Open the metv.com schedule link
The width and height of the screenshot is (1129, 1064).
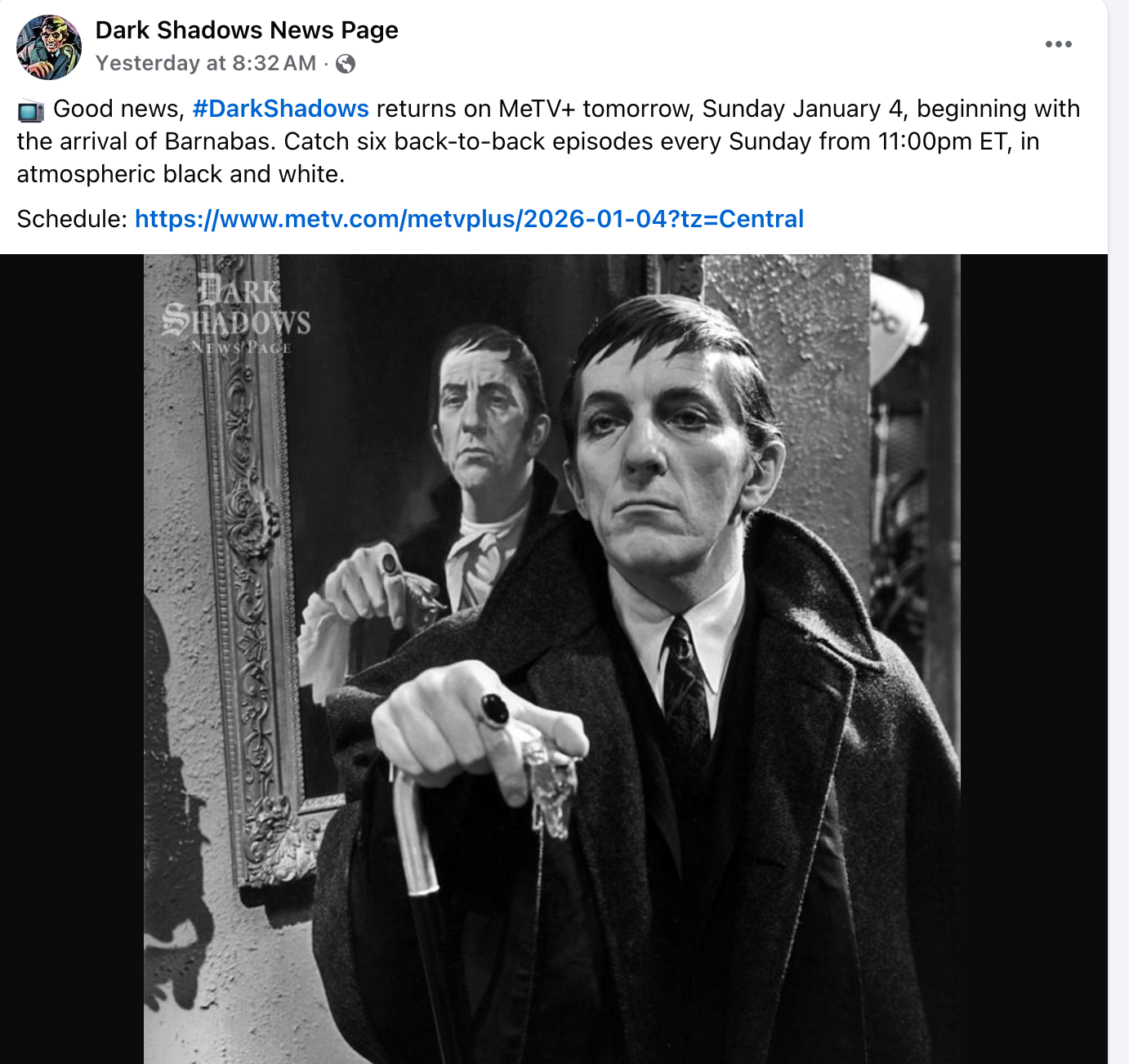469,219
